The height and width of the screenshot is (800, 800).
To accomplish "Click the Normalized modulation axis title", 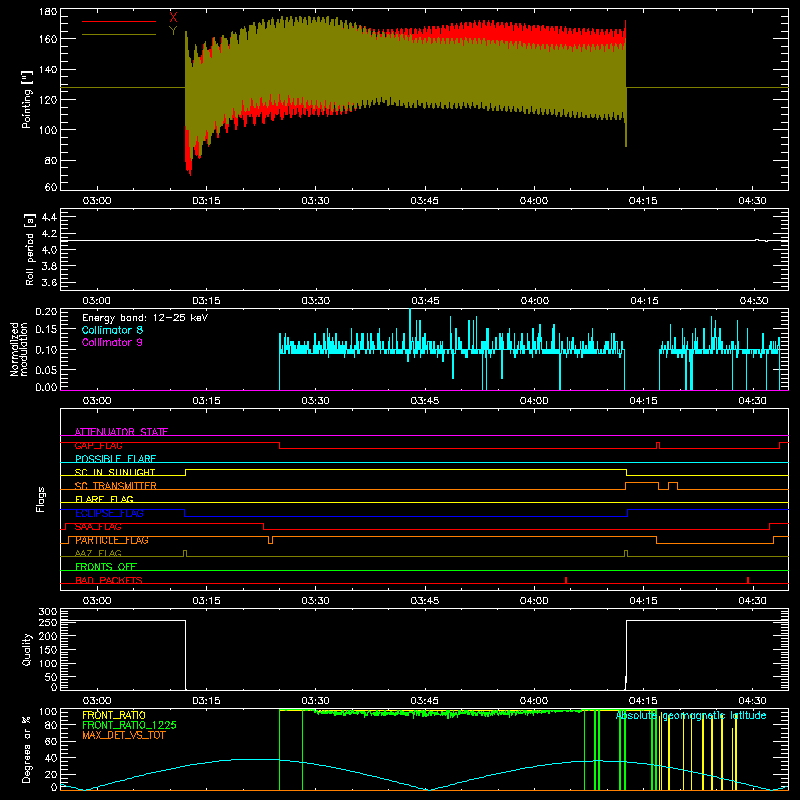I will [19, 349].
